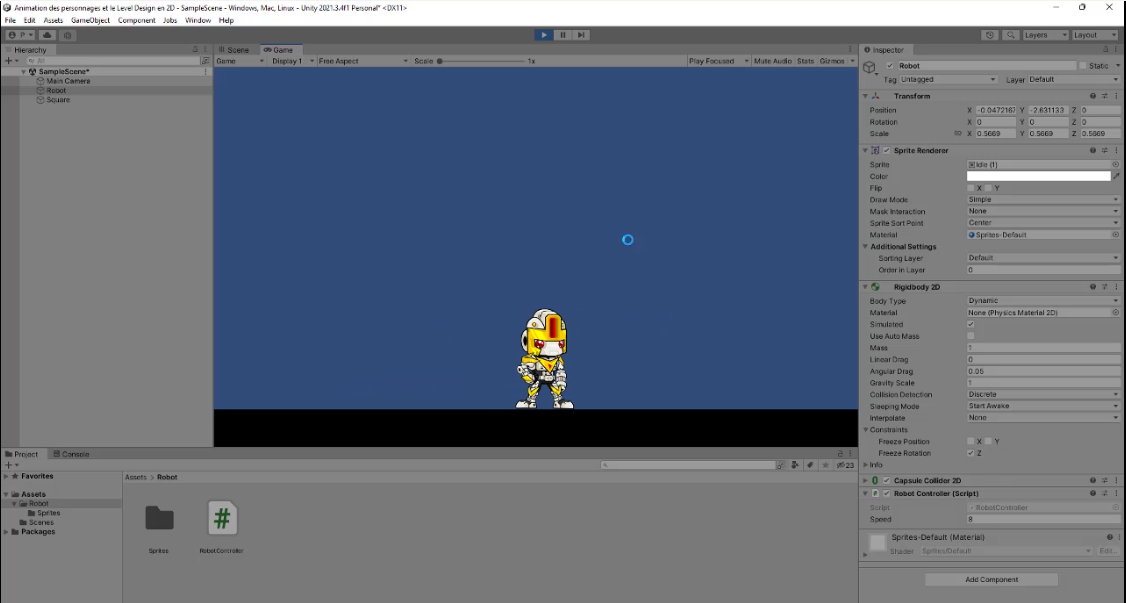Image resolution: width=1126 pixels, height=603 pixels.
Task: Open the undo history icon
Action: point(989,35)
